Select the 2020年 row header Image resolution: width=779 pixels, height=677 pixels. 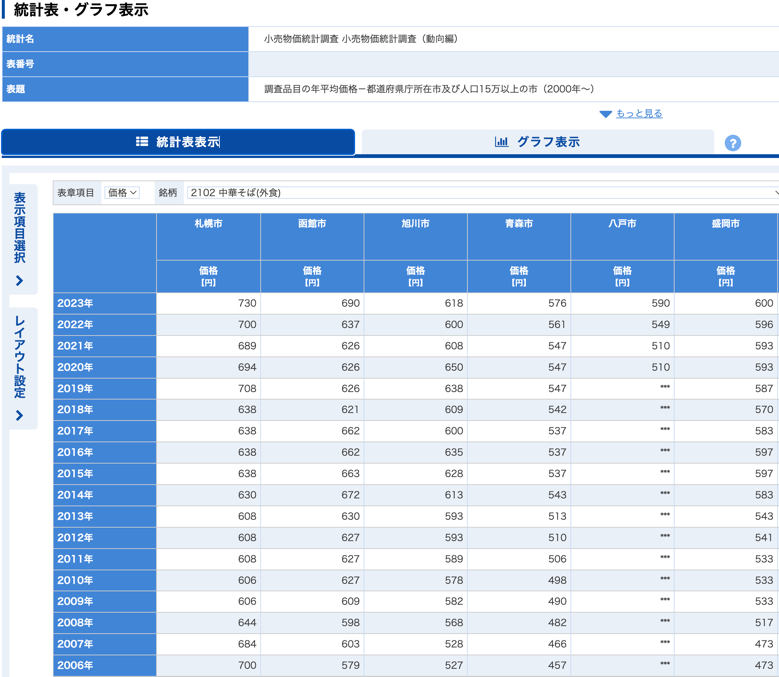[104, 368]
